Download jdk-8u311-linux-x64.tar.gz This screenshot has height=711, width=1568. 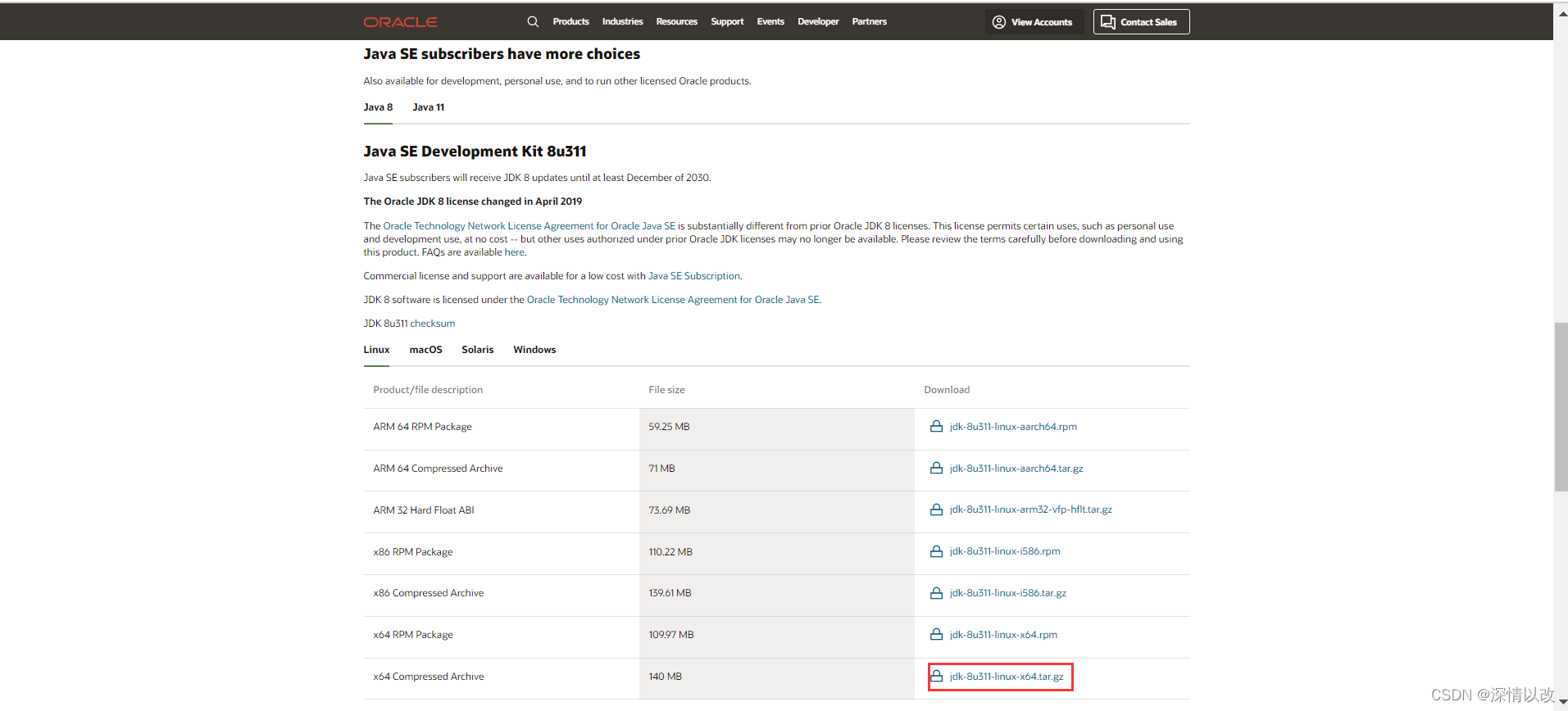coord(1007,677)
